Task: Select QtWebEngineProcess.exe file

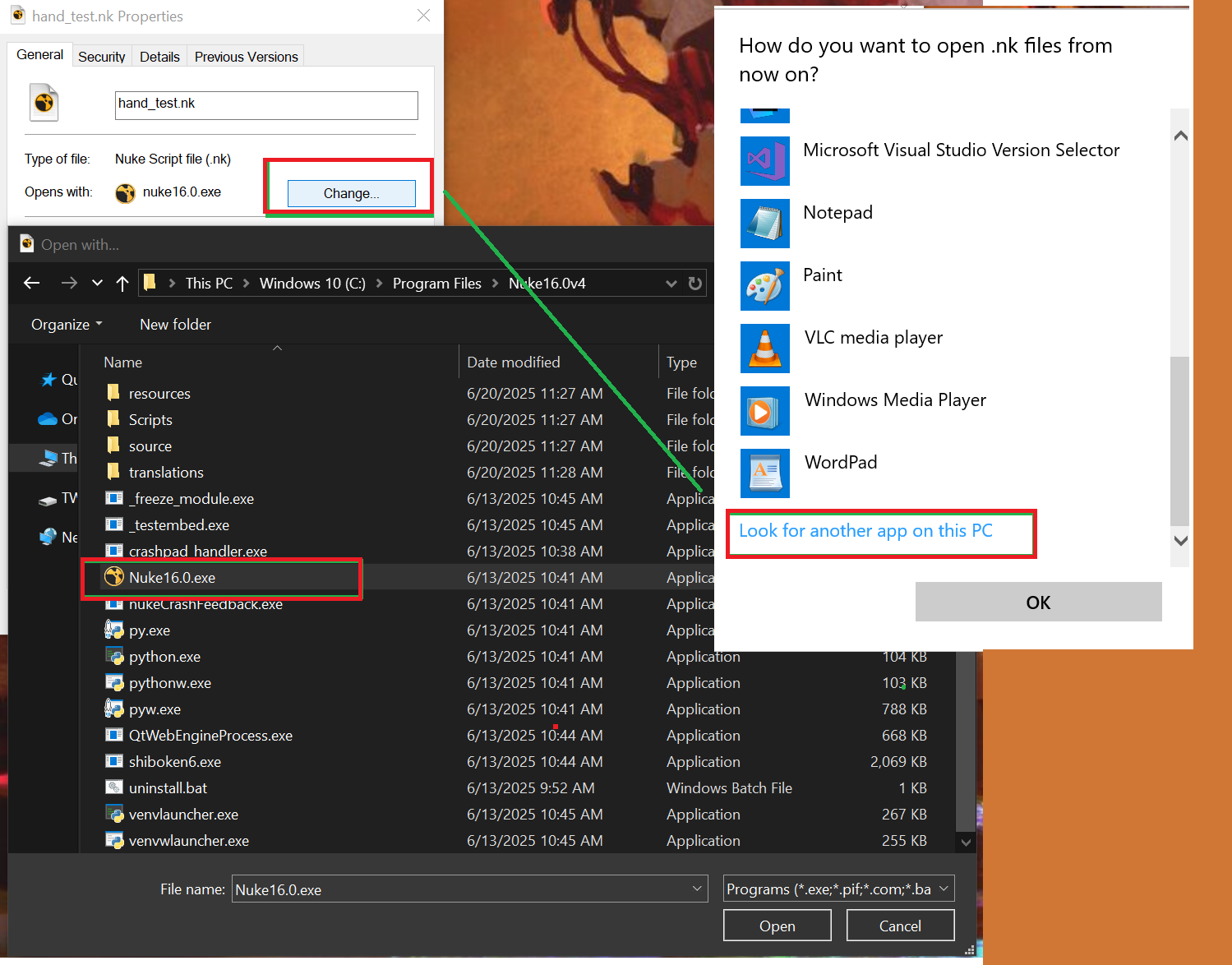Action: click(x=210, y=736)
